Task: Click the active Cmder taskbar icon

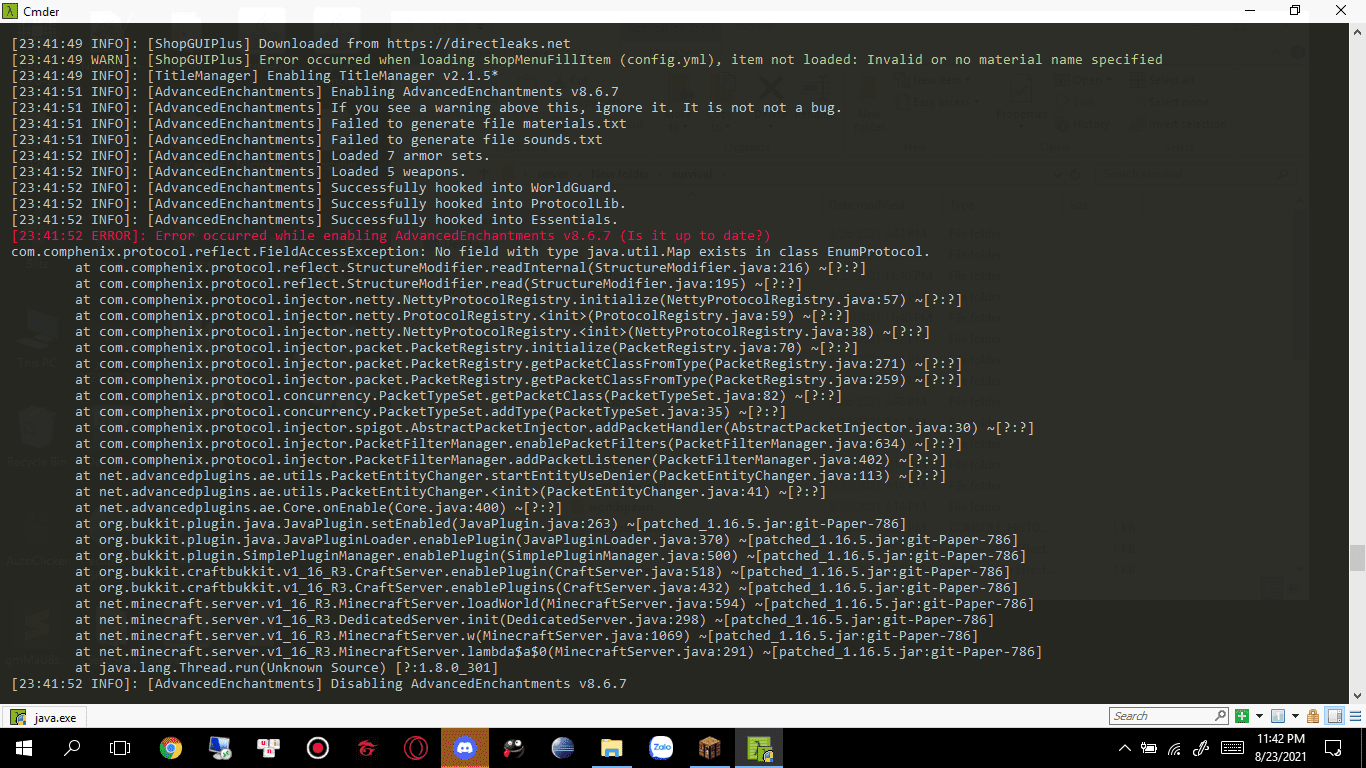Action: pyautogui.click(x=759, y=747)
